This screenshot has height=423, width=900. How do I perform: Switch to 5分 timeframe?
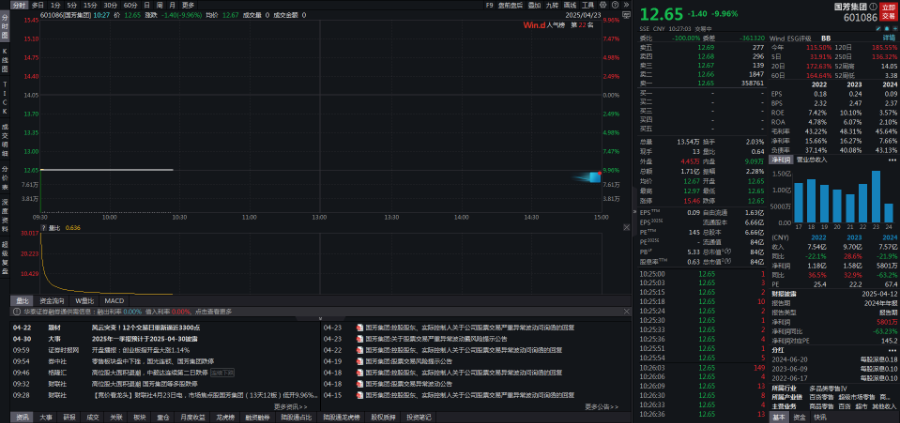coord(72,5)
